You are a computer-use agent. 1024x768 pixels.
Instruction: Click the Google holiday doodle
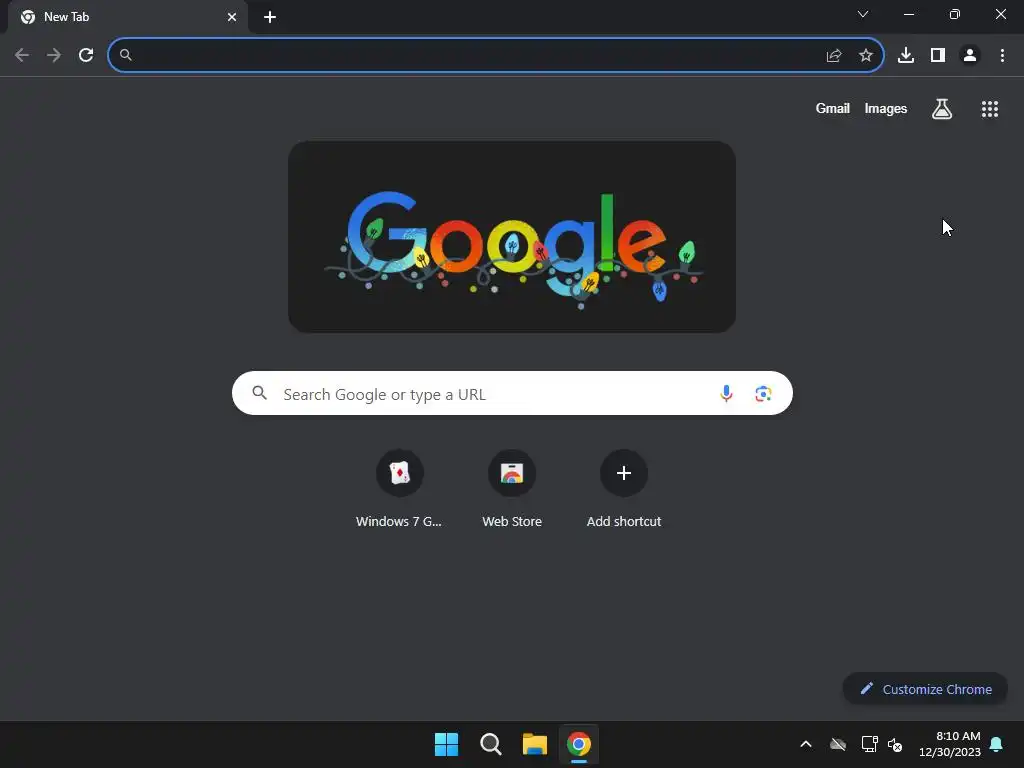pos(512,237)
